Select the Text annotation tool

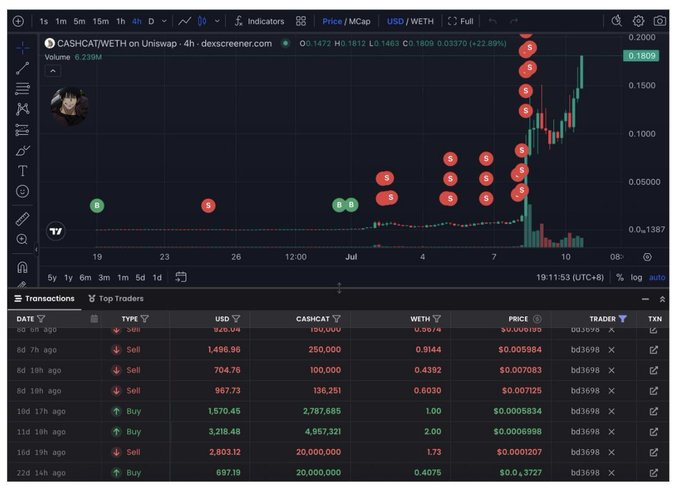[x=23, y=171]
